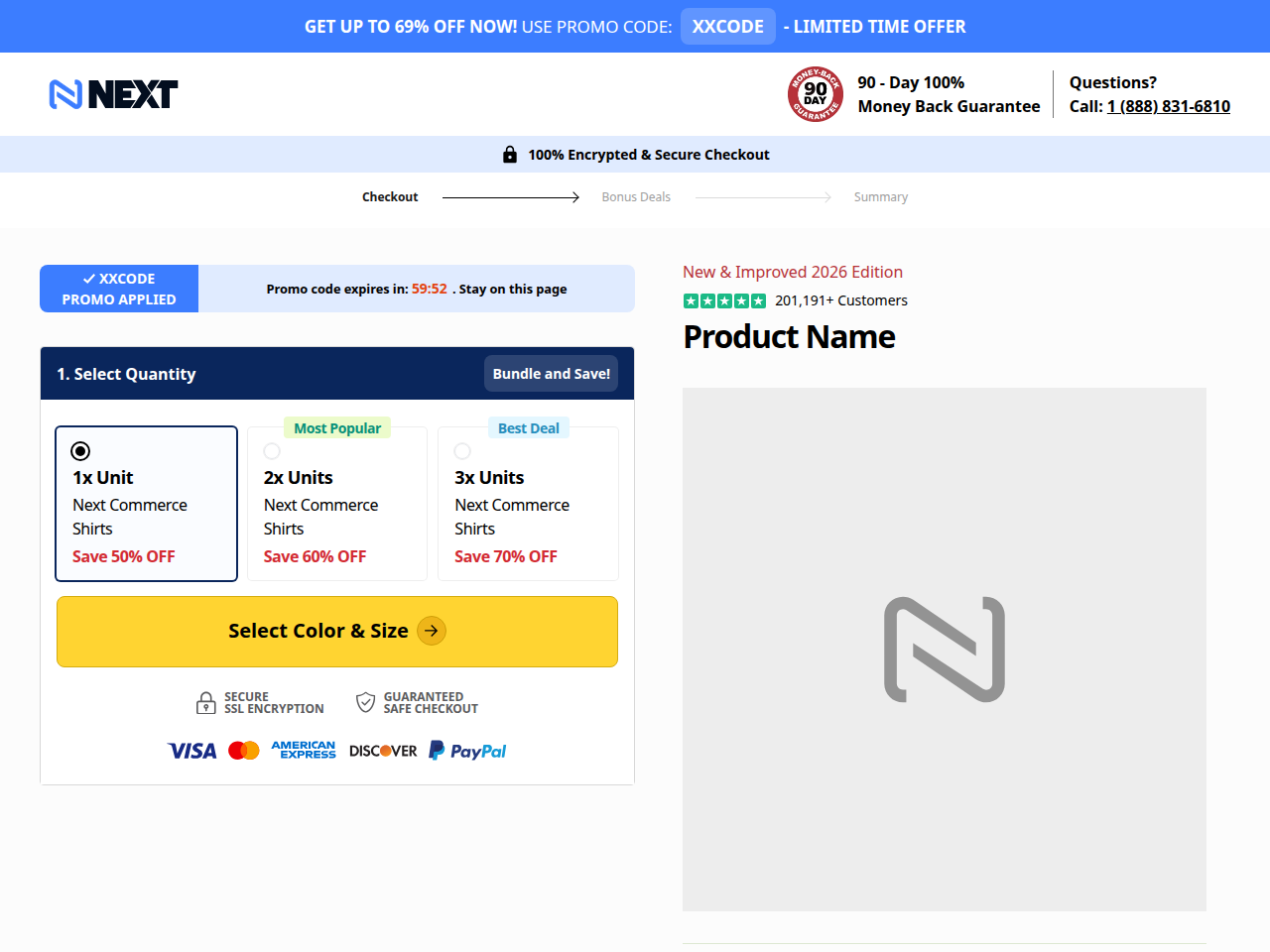Screen dimensions: 1270x952
Task: Click the PayPal logo
Action: click(467, 751)
